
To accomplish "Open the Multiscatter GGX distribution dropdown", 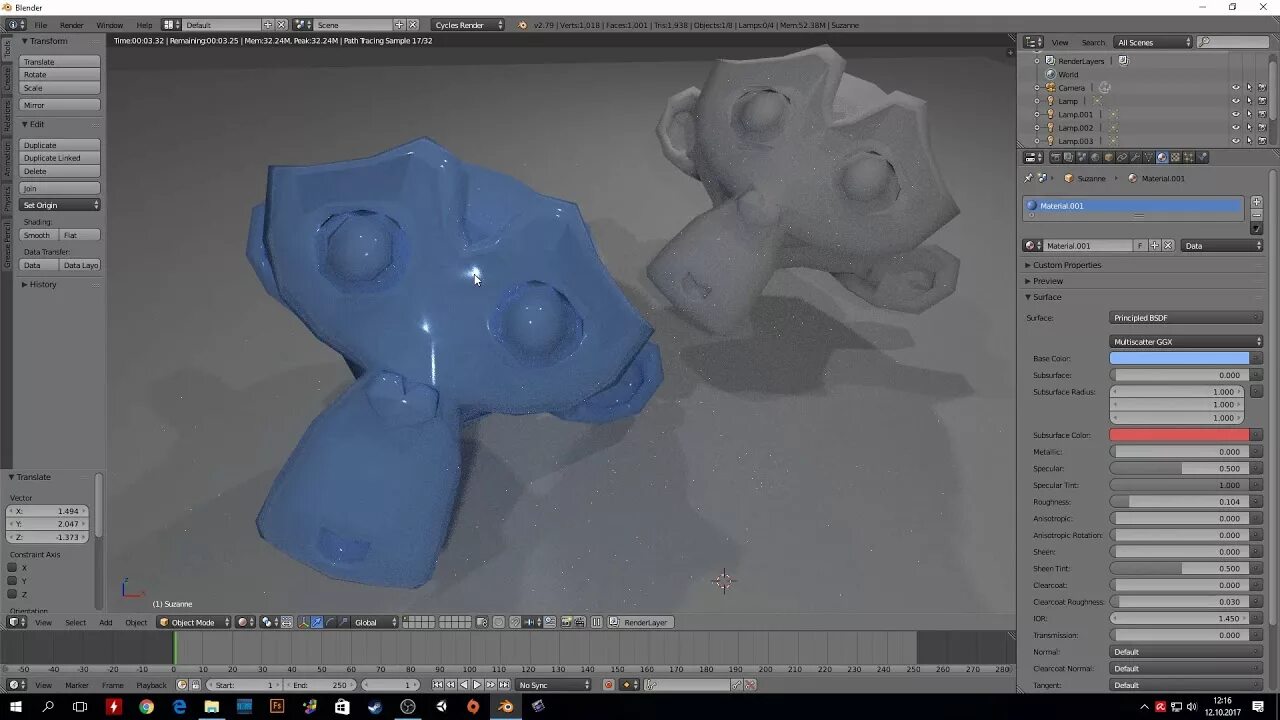I will [x=1186, y=342].
